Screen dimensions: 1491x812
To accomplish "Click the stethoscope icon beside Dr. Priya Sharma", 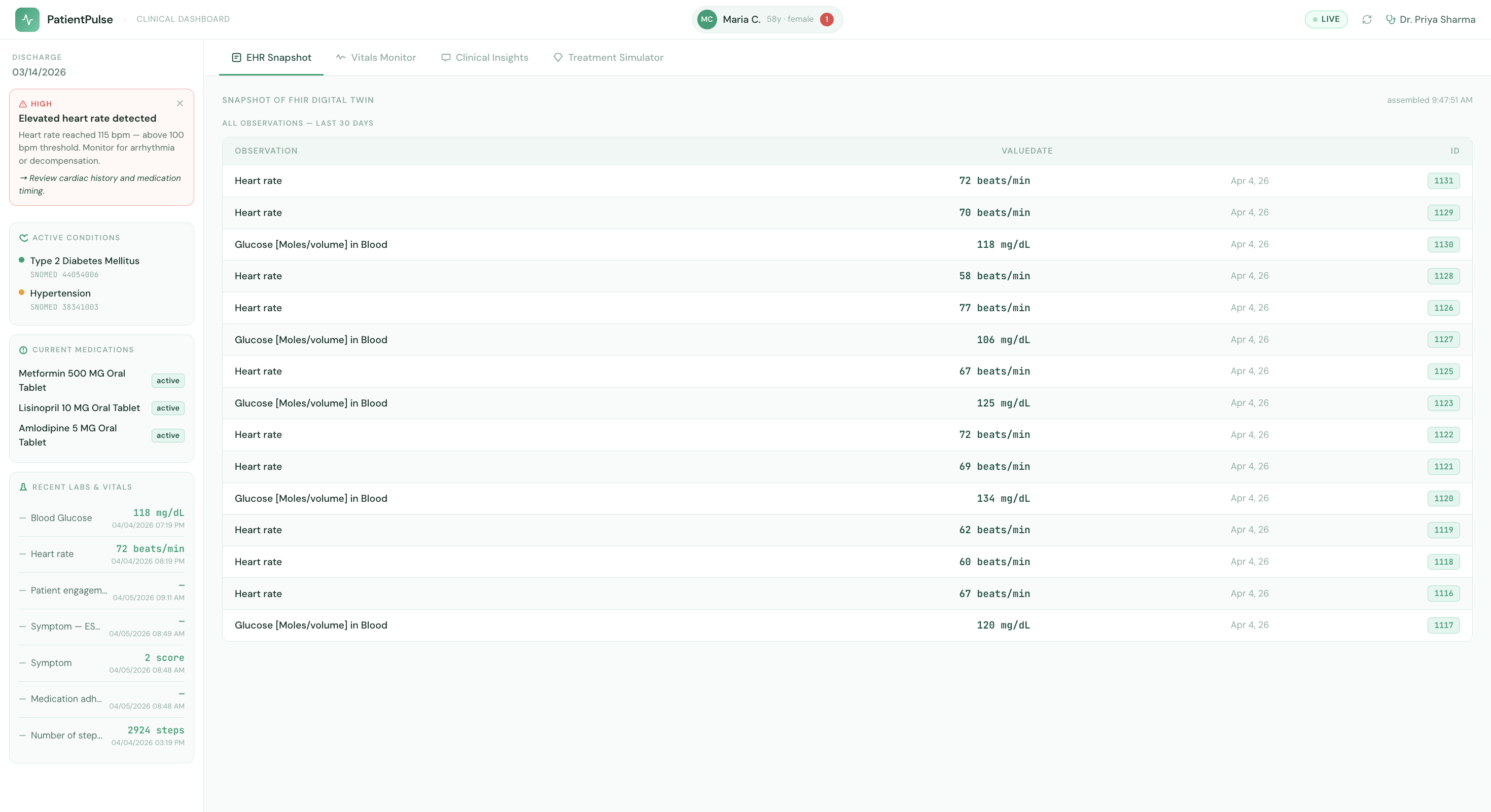I will 1390,20.
